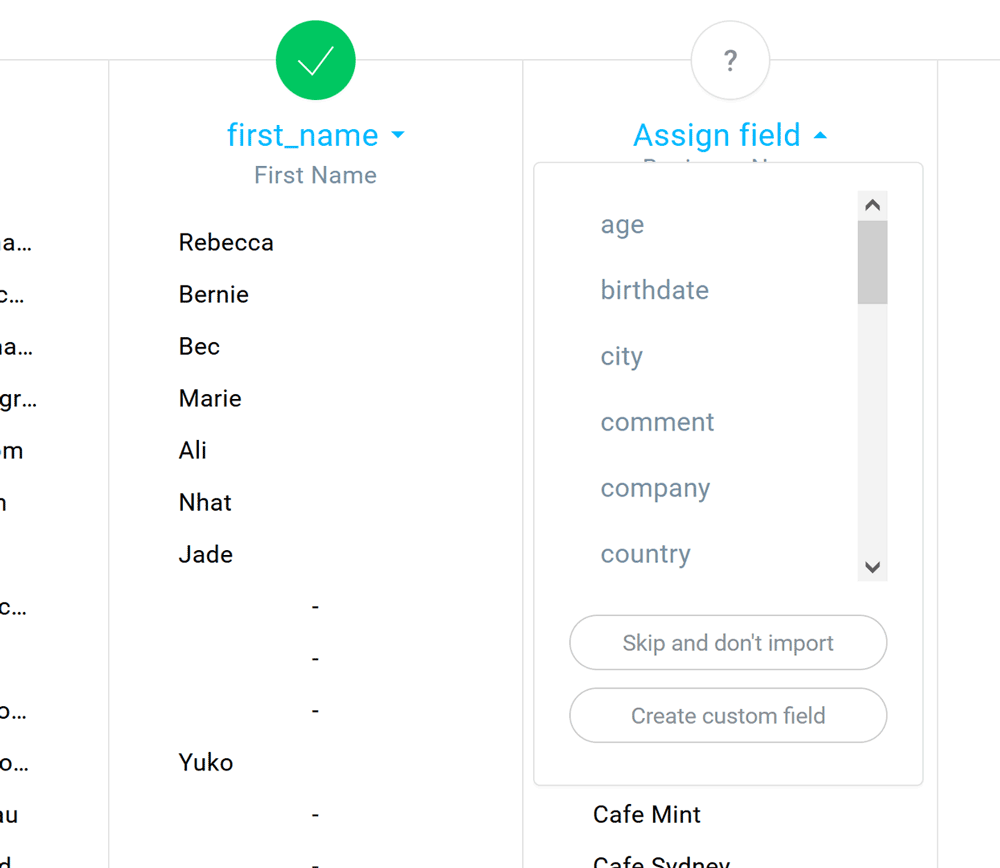Screen dimensions: 1000x868
Task: Assign the company field
Action: pyautogui.click(x=655, y=488)
